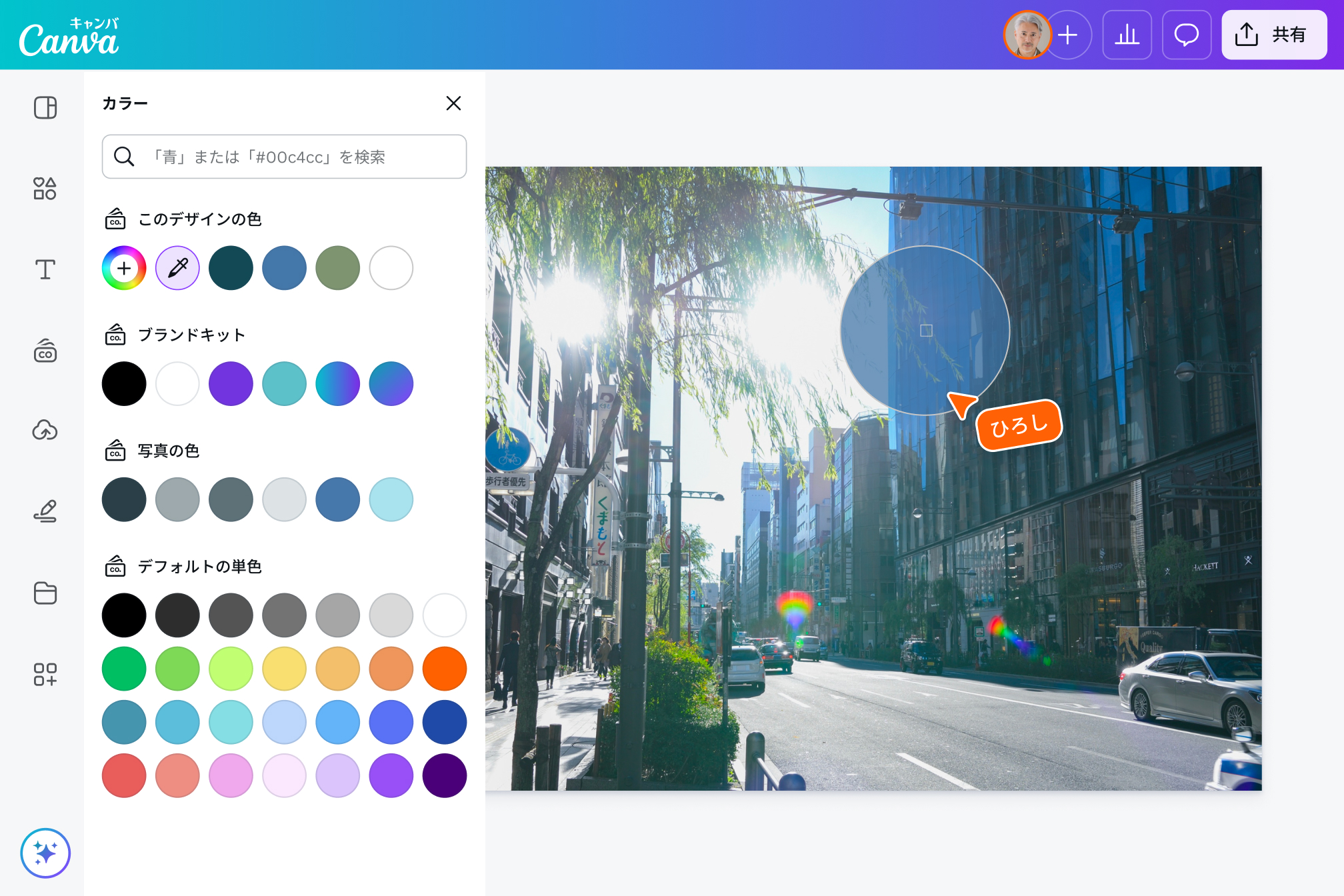Choose the black swatch under ブランドキット
Viewport: 1344px width, 896px height.
[x=124, y=384]
